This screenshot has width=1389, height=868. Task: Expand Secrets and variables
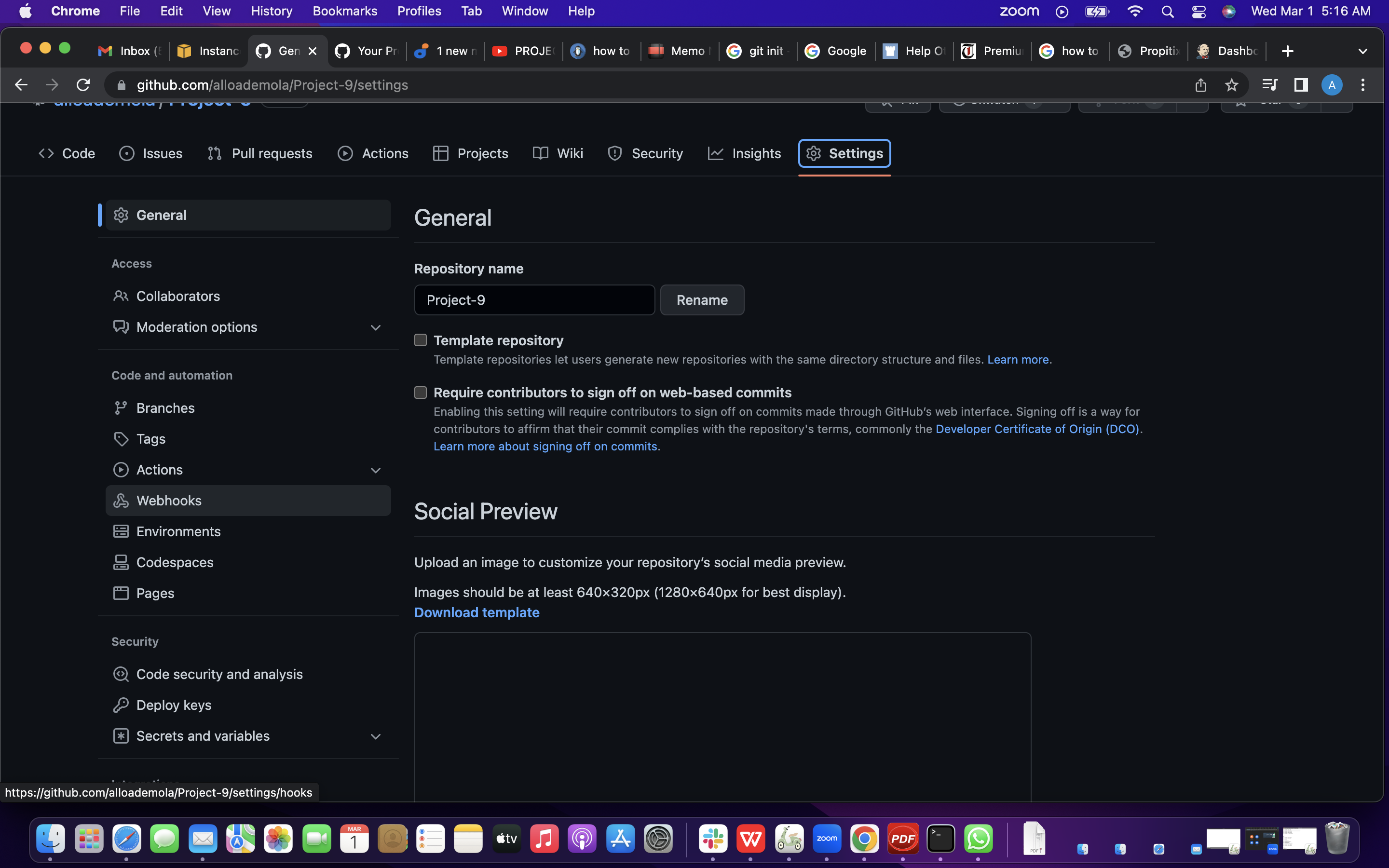(376, 736)
